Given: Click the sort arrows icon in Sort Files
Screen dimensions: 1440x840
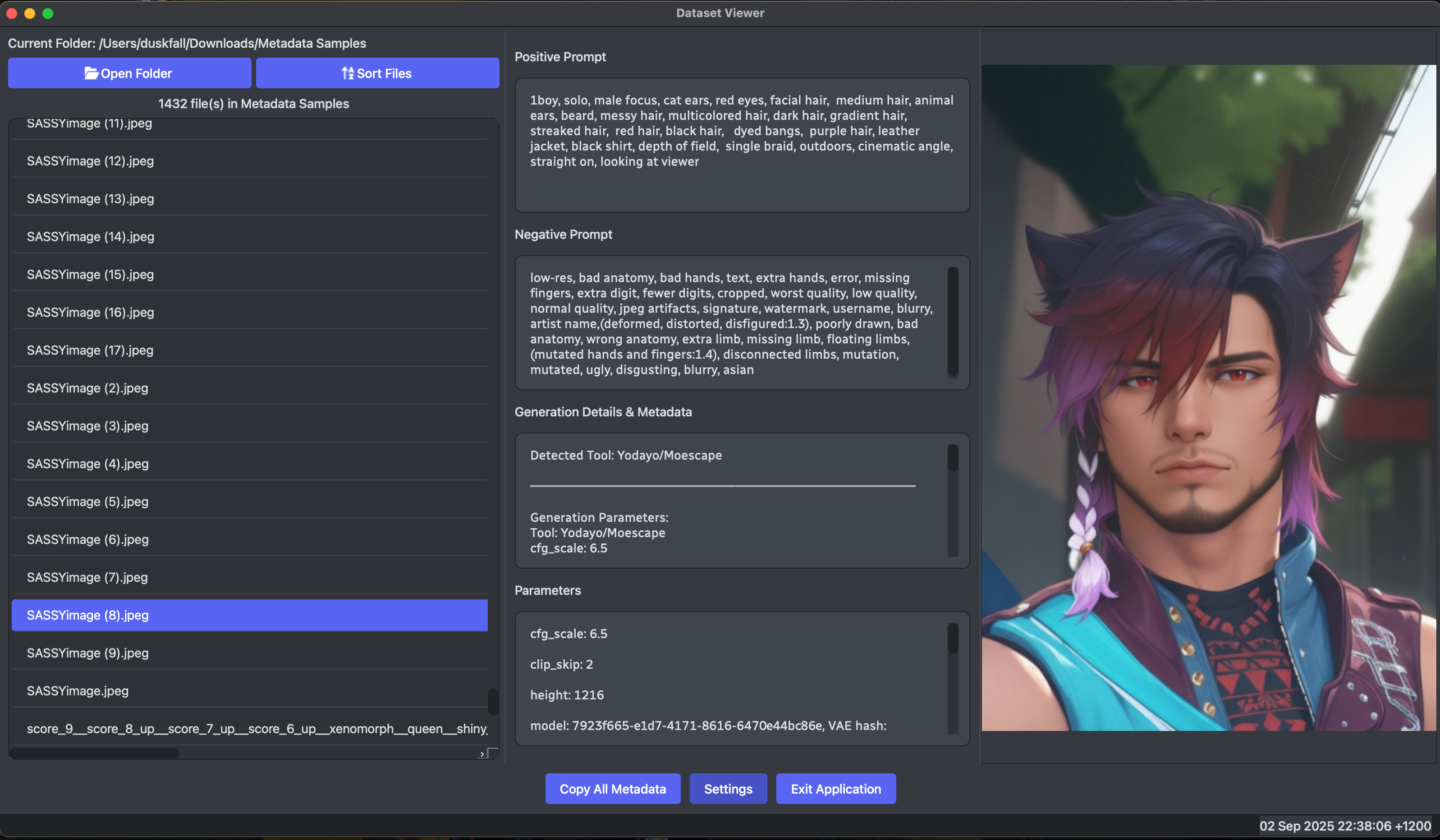Looking at the screenshot, I should [347, 73].
